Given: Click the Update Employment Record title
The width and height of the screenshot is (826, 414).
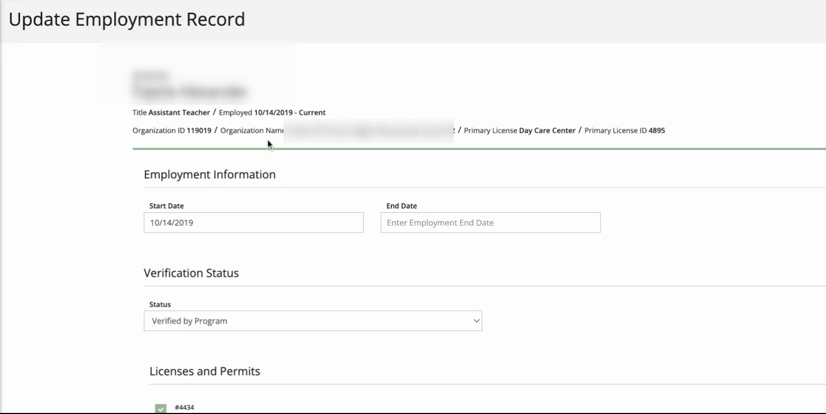Looking at the screenshot, I should pos(126,19).
